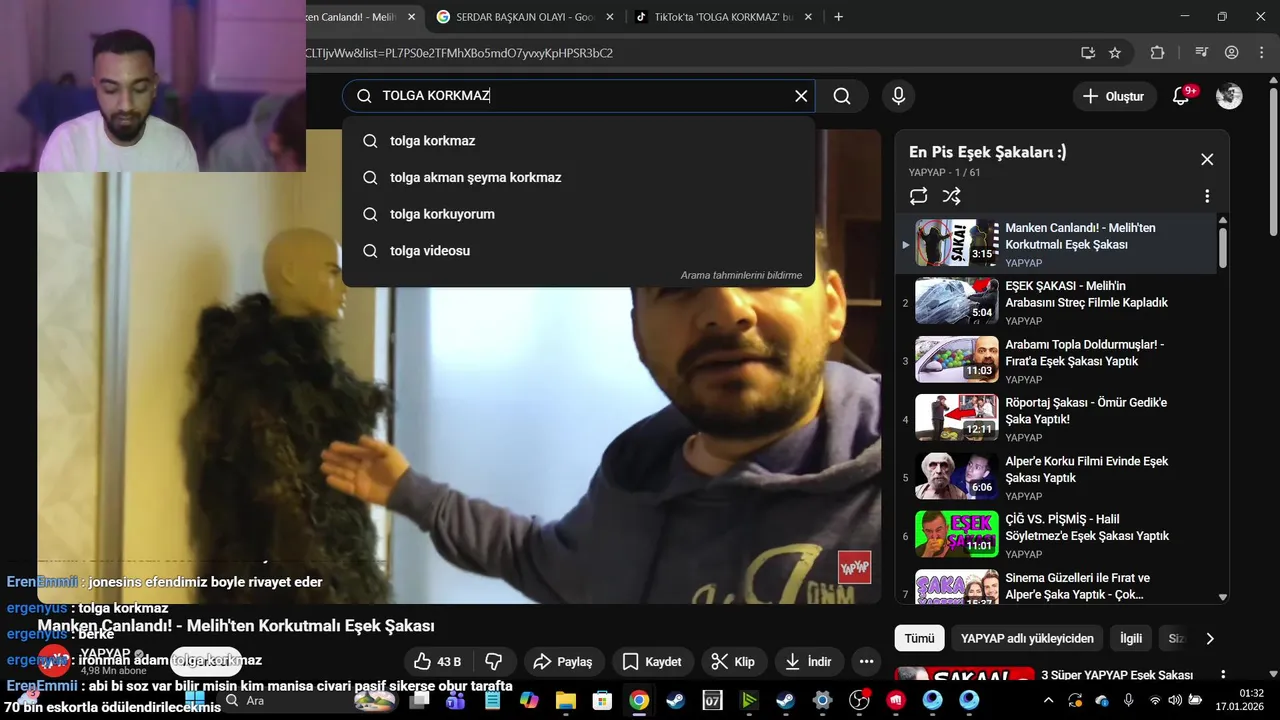The image size is (1280, 720).
Task: Open Microsoft Teams from taskbar
Action: click(x=455, y=700)
